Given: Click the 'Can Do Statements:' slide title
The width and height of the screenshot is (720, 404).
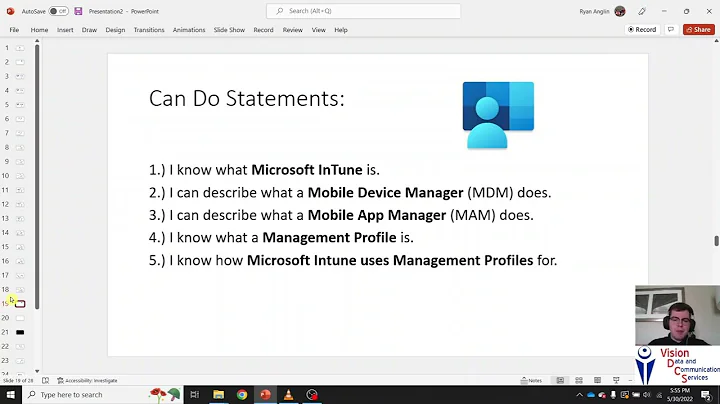Looking at the screenshot, I should [247, 98].
